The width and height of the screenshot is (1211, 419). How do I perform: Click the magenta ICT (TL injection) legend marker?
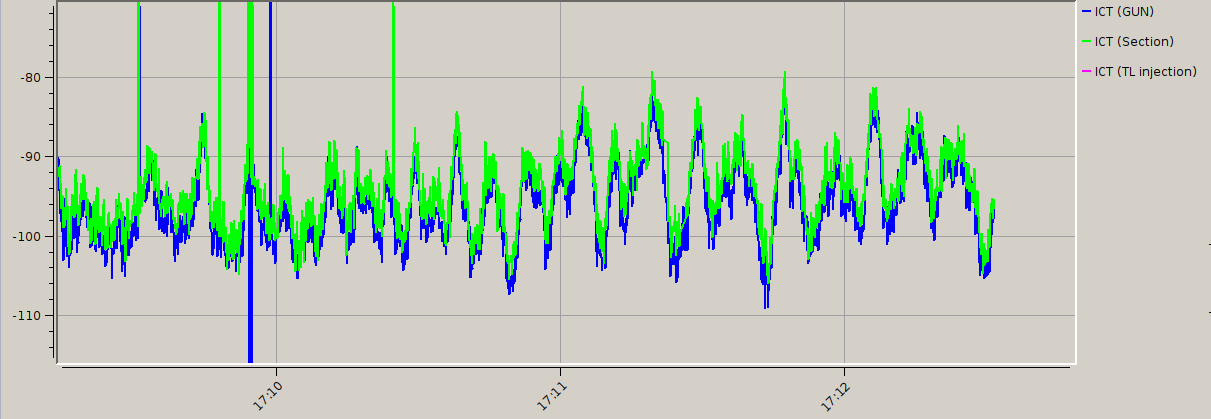coord(1085,72)
